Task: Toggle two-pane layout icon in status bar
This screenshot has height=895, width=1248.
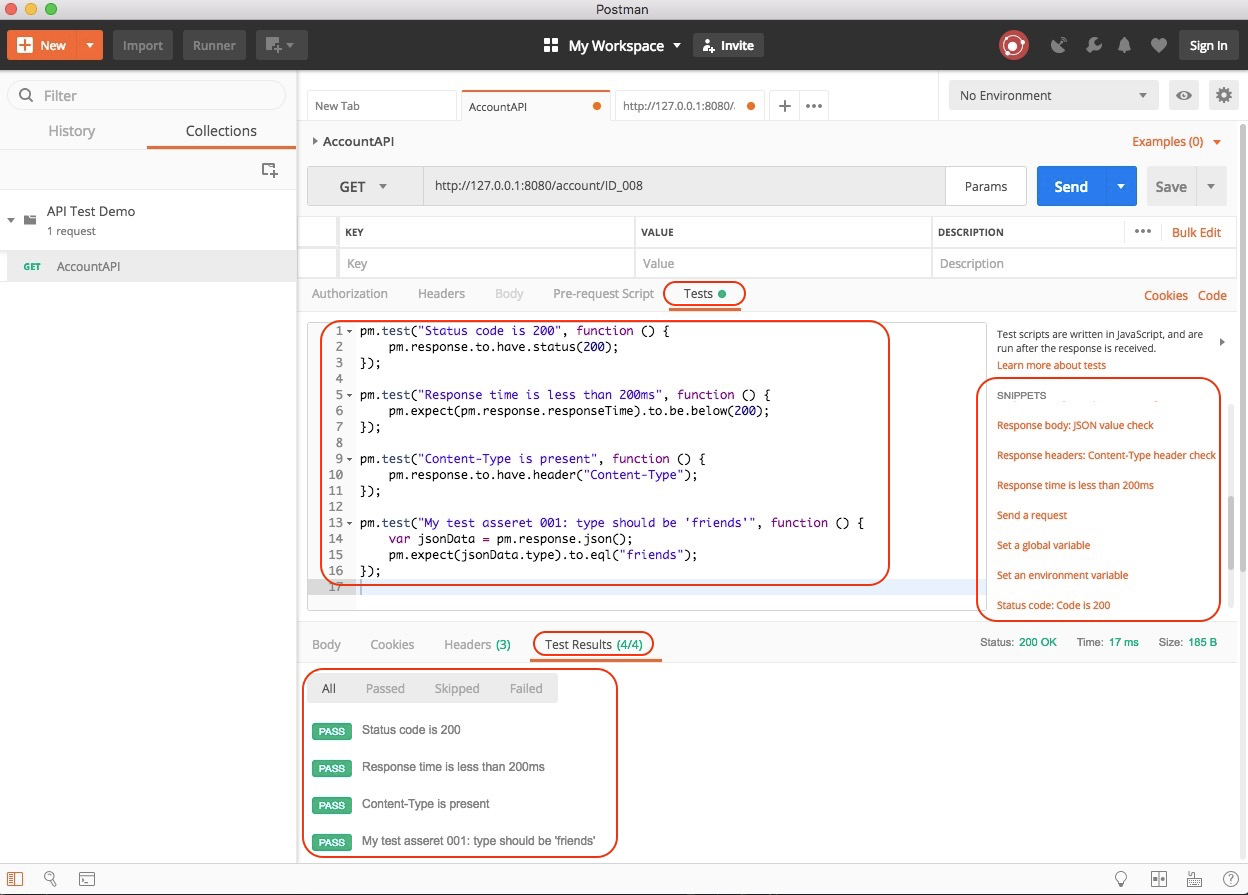Action: click(x=1159, y=879)
